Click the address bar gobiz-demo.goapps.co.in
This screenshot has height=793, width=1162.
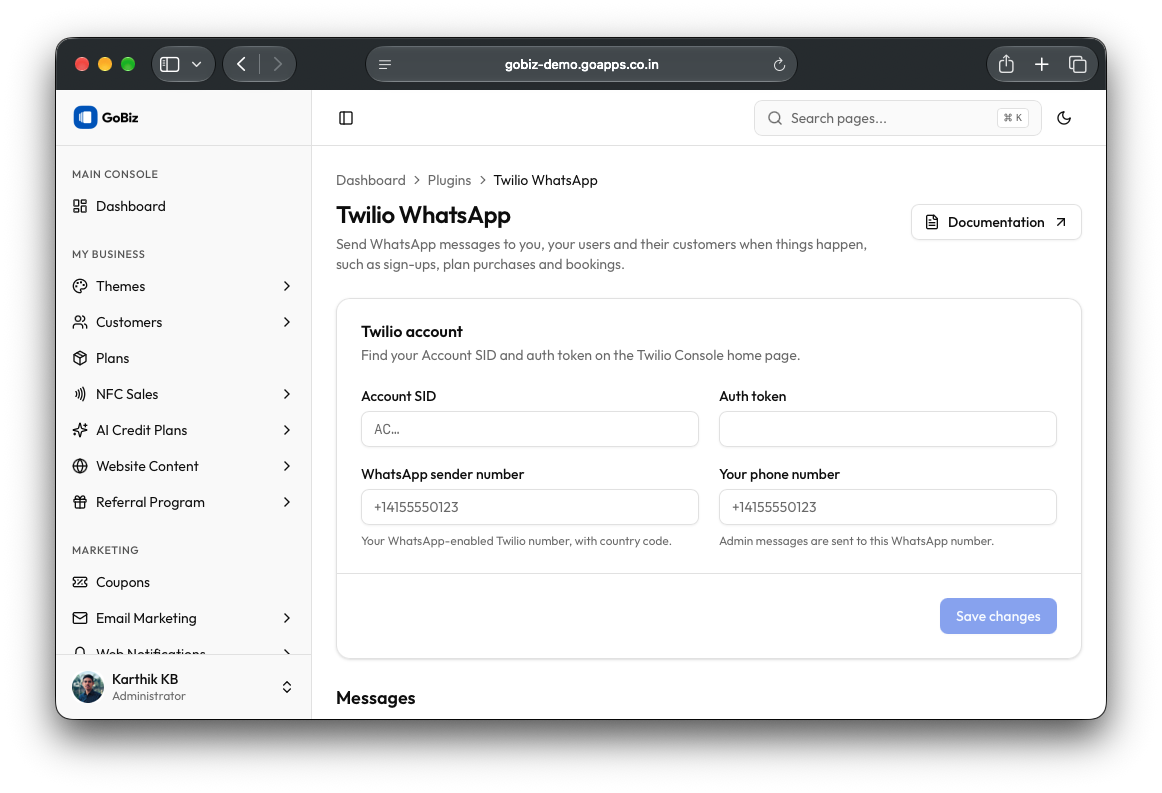point(582,64)
